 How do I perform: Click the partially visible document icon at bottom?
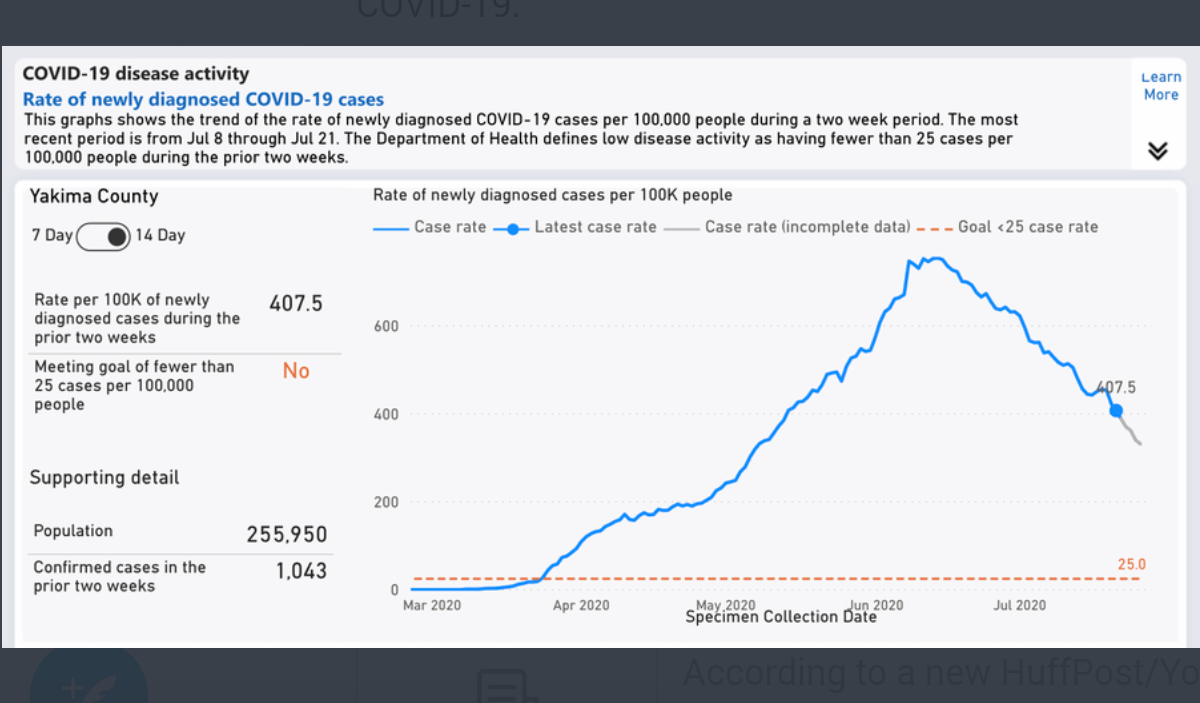(x=507, y=685)
